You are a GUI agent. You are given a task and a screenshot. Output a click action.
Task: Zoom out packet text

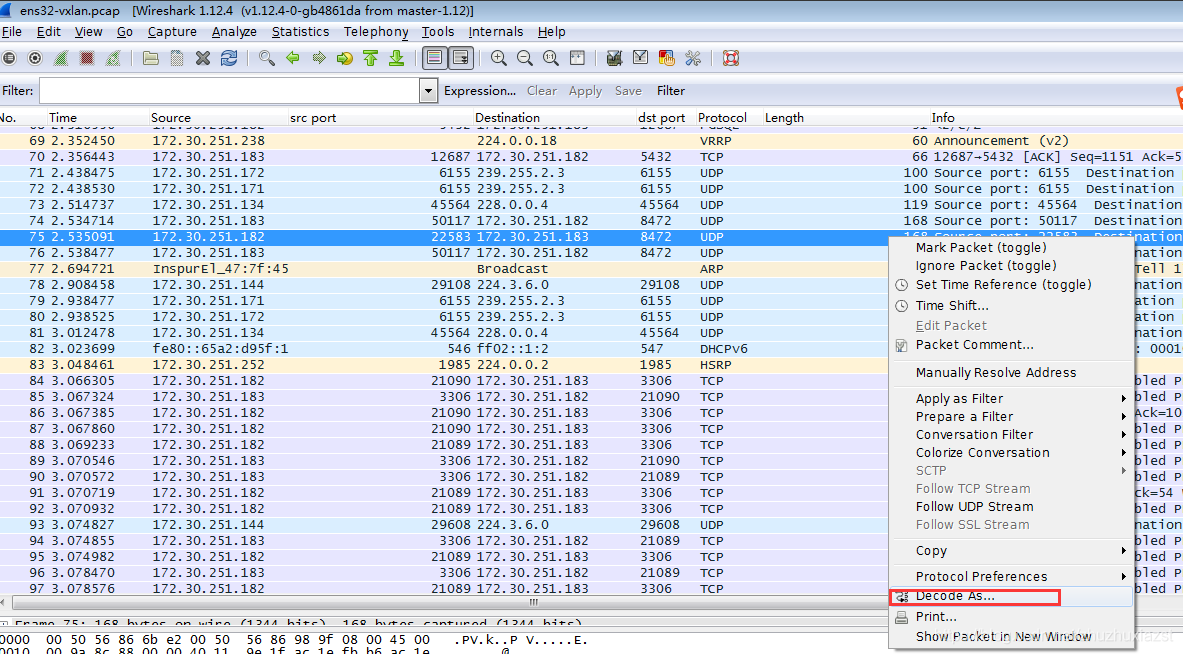coord(524,58)
